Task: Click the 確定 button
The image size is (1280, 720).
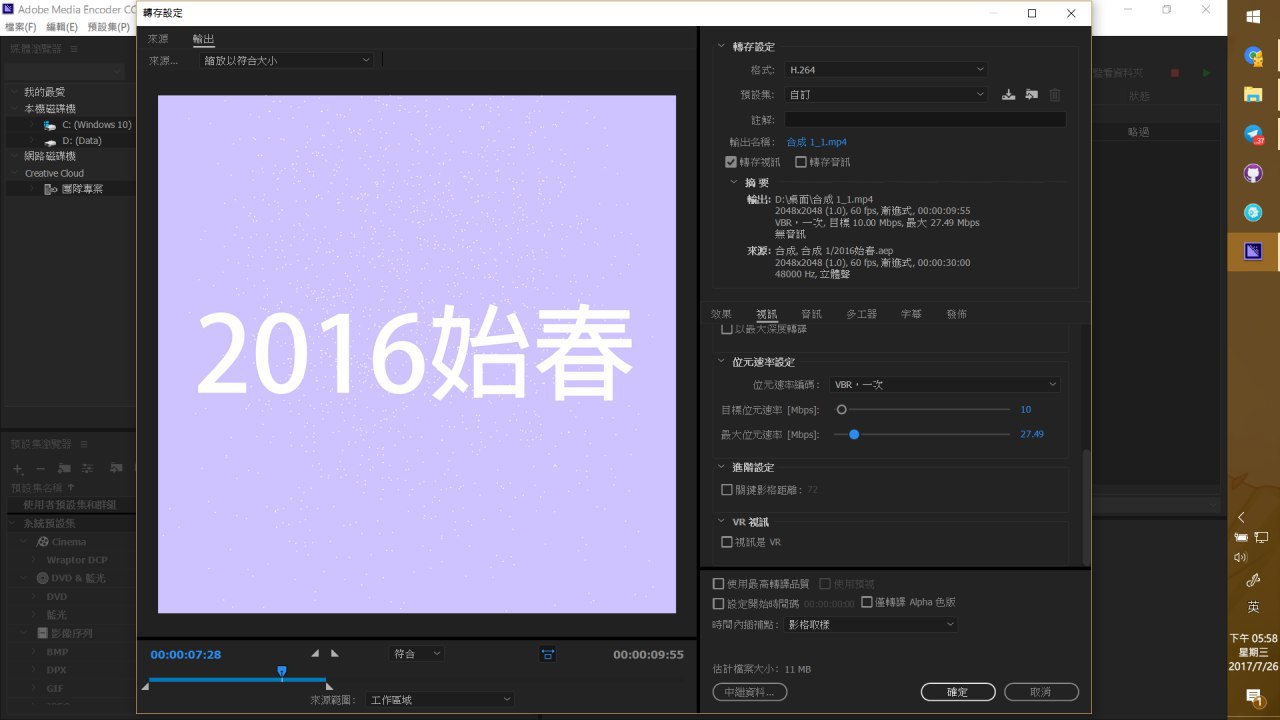Action: (x=957, y=692)
